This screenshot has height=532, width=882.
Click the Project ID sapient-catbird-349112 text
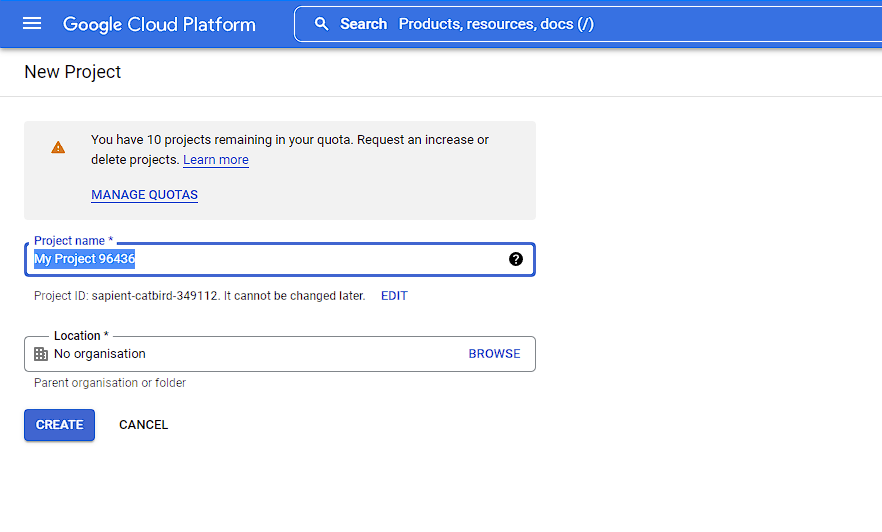tap(200, 296)
